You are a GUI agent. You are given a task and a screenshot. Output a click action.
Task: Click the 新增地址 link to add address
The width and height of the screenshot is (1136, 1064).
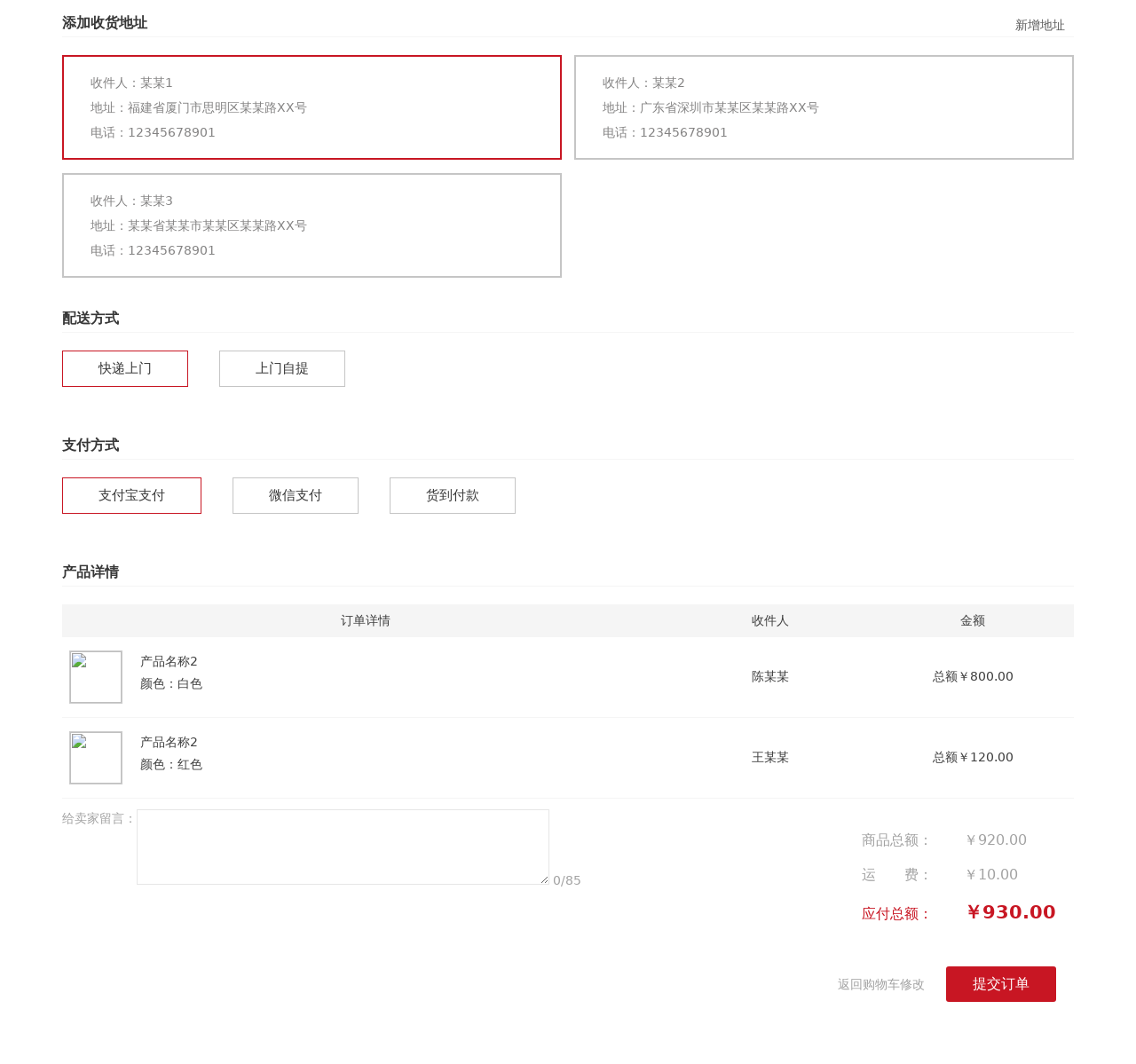(x=1039, y=26)
